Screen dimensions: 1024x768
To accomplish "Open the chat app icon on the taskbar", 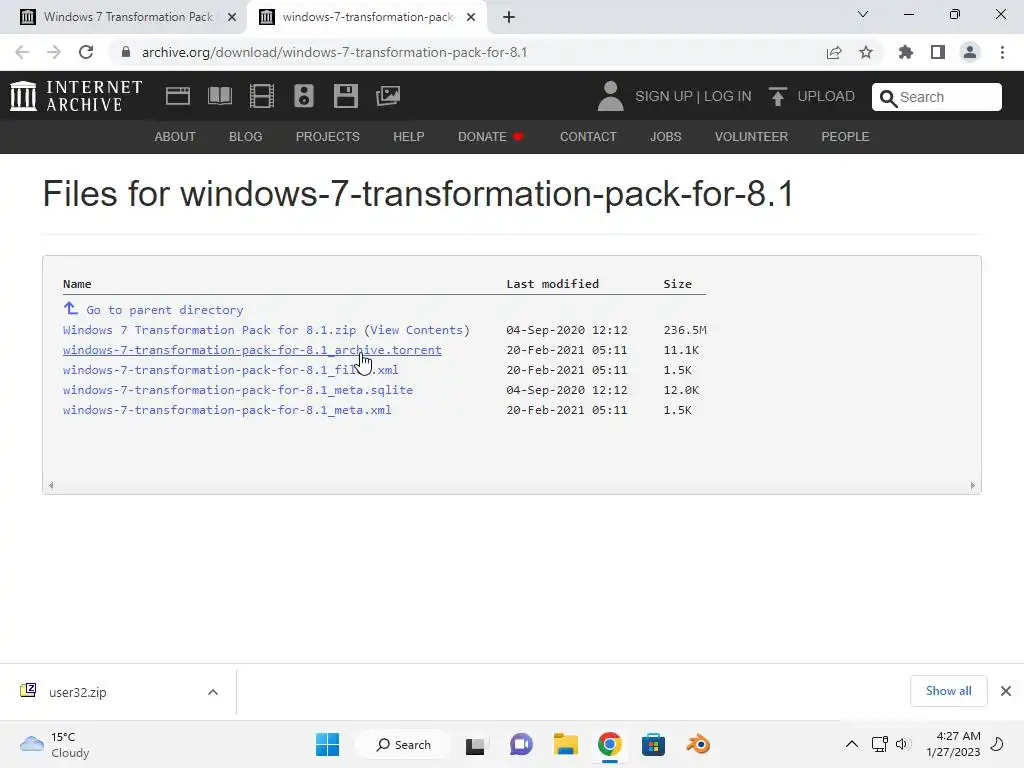I will [x=521, y=744].
